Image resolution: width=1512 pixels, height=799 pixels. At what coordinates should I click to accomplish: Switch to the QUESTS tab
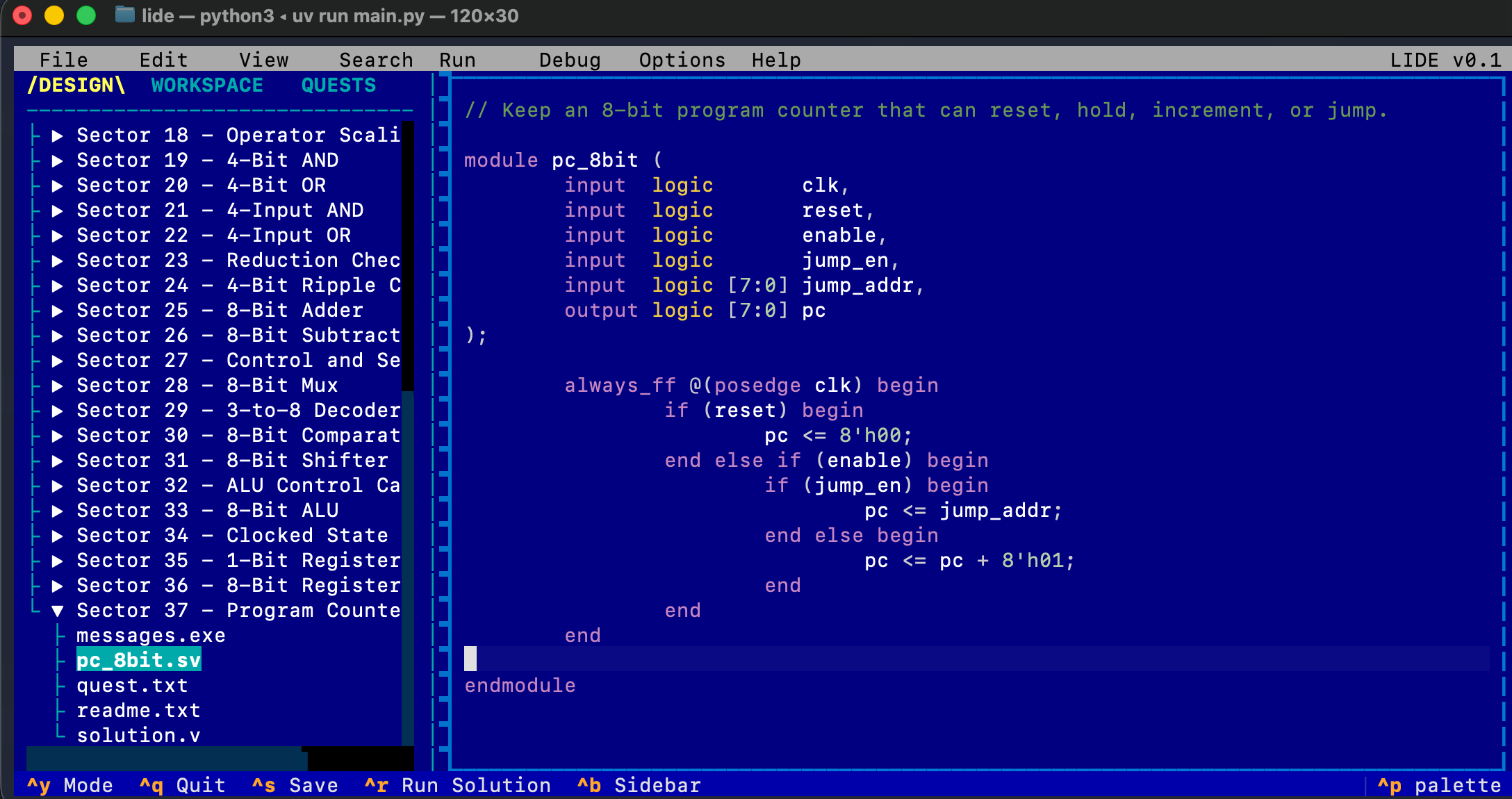click(x=338, y=85)
